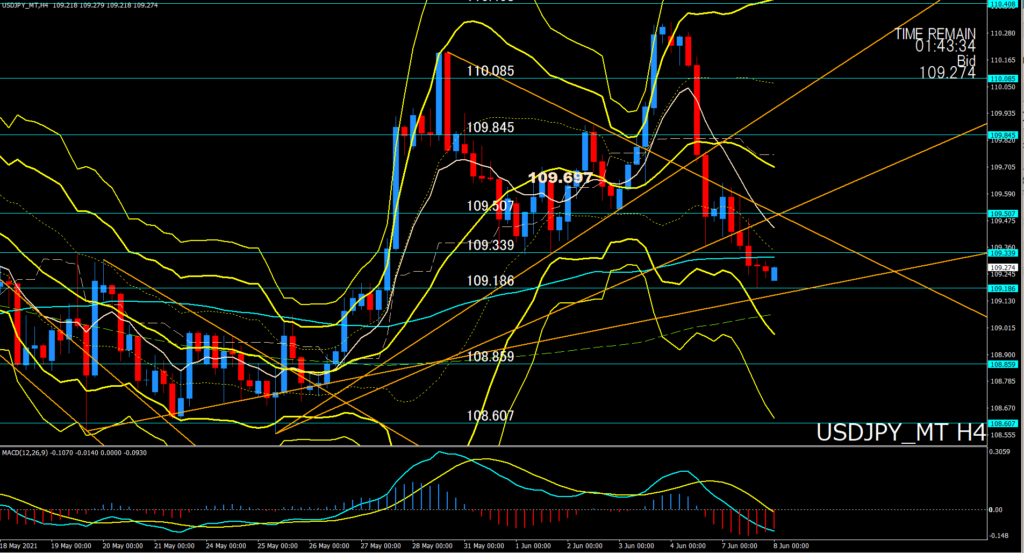Click the 31 May 00:00 time axis label
The height and width of the screenshot is (553, 1024).
pos(484,546)
